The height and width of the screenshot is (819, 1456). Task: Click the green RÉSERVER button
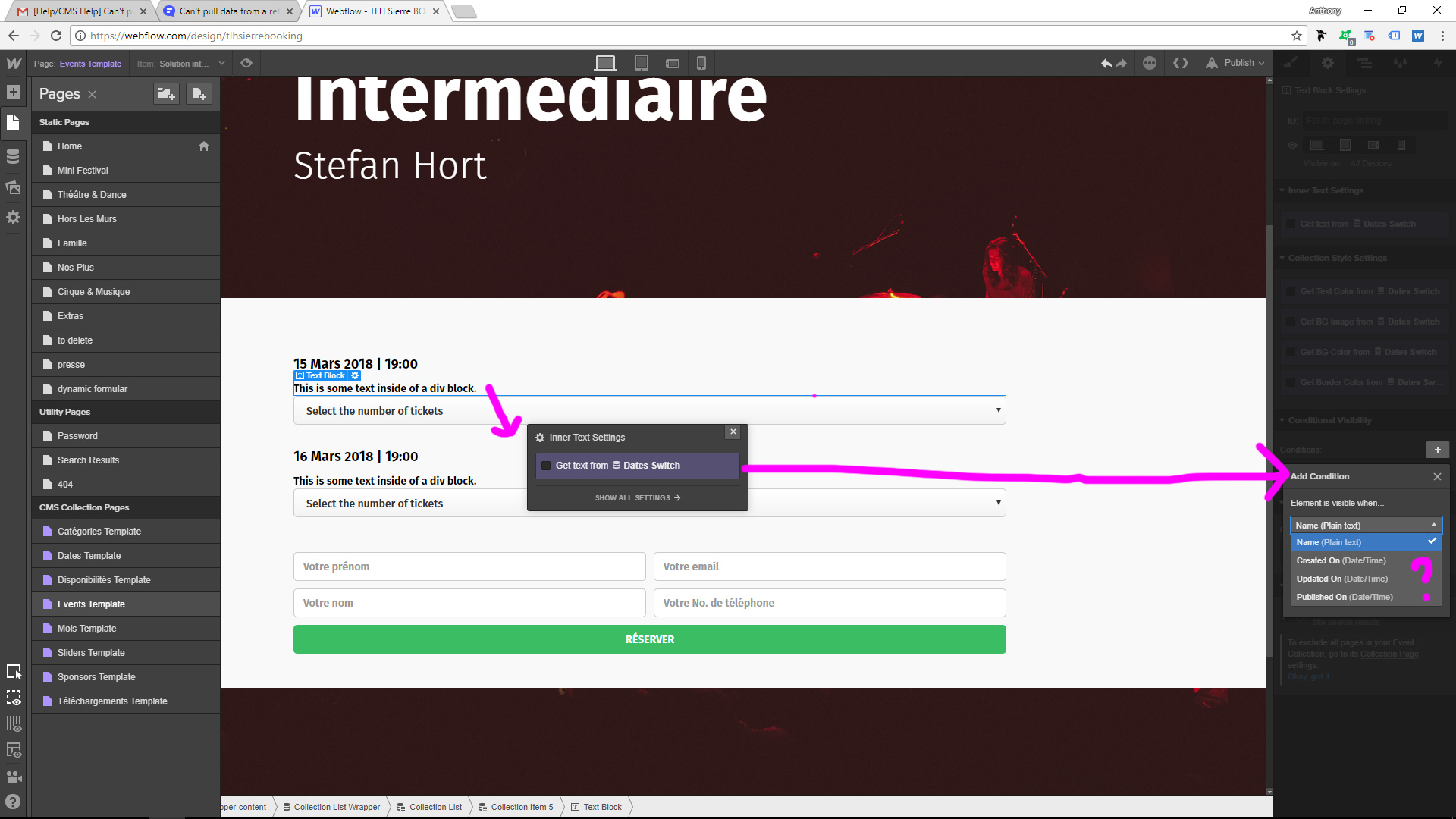tap(649, 639)
